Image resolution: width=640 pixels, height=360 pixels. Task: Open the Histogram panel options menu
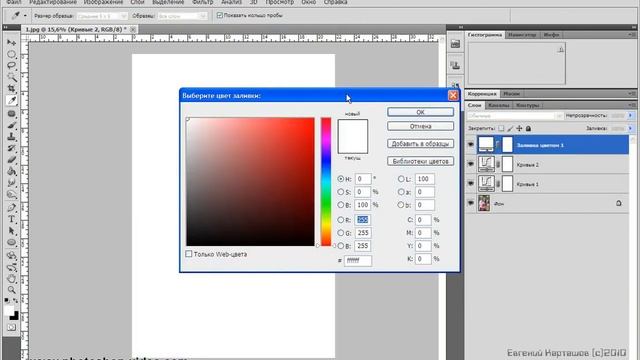pyautogui.click(x=632, y=35)
